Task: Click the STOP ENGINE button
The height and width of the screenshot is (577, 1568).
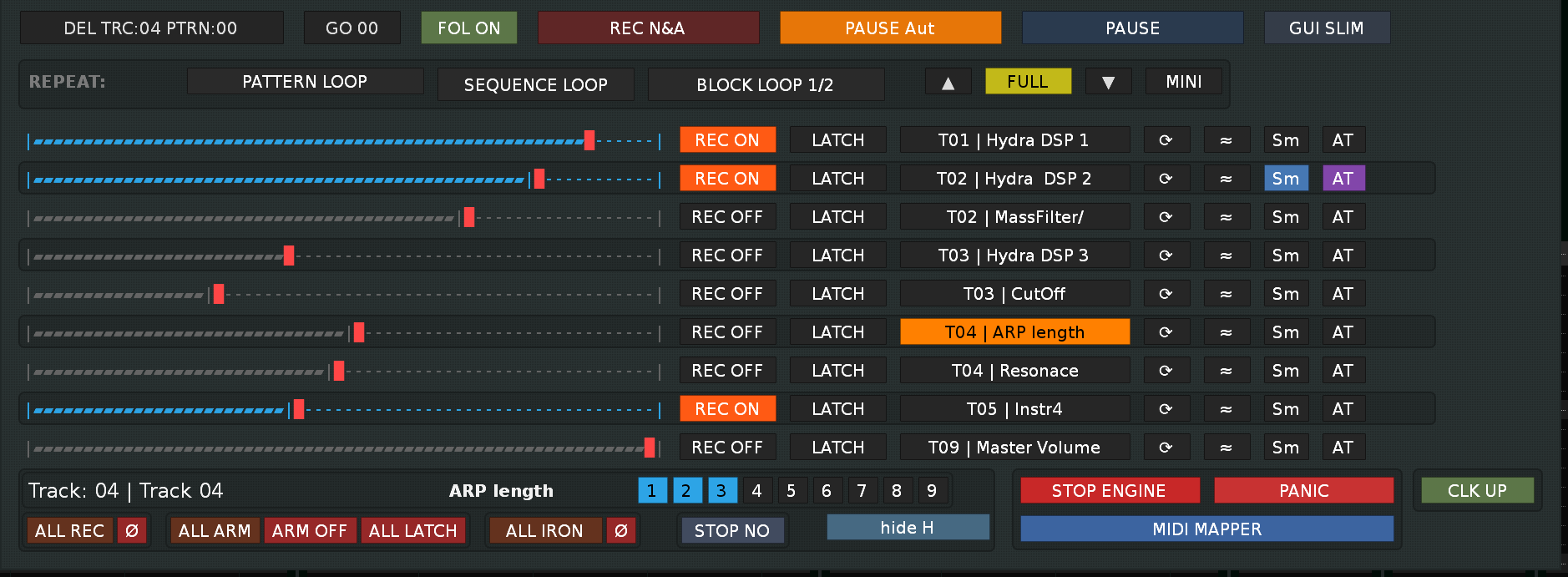Action: [x=1110, y=491]
